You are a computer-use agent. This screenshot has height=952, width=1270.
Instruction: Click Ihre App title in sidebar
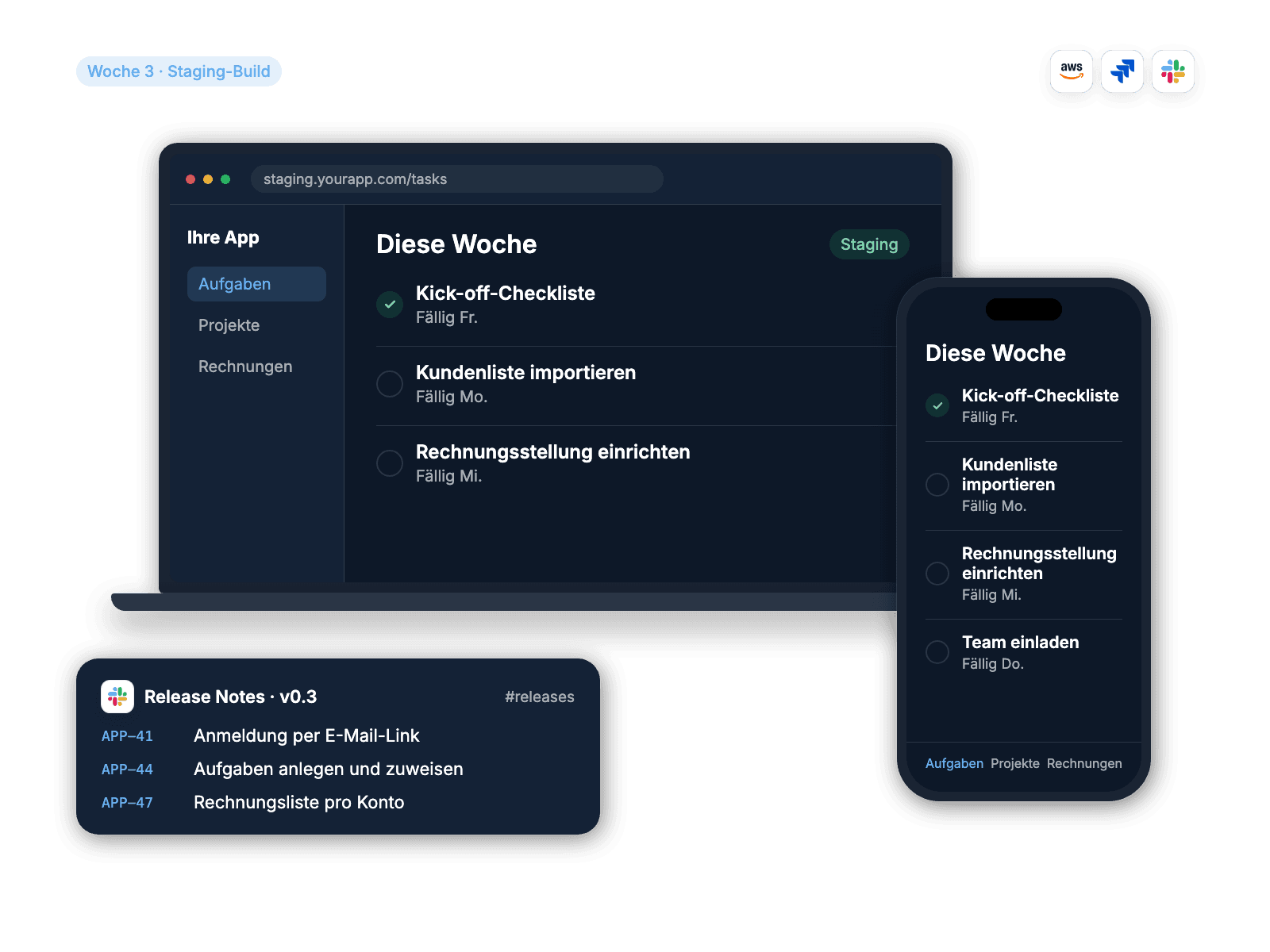click(x=223, y=237)
